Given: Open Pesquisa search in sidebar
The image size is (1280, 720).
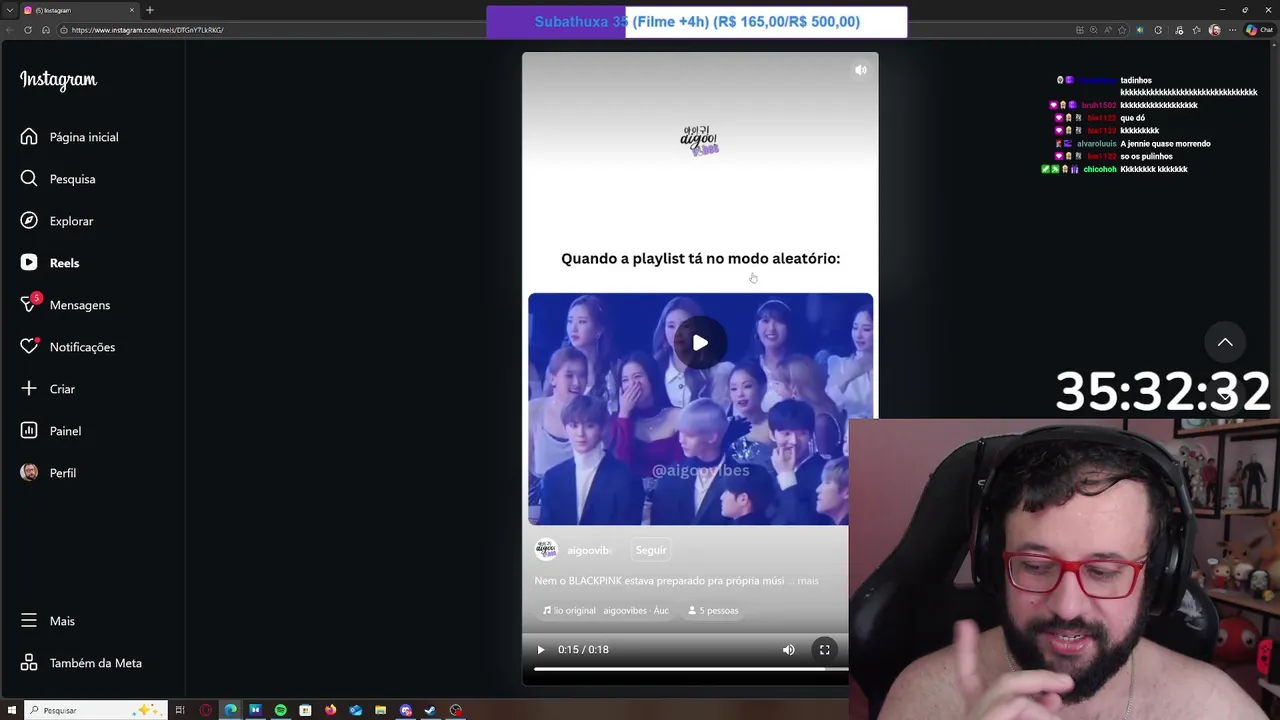Looking at the screenshot, I should click(x=58, y=179).
